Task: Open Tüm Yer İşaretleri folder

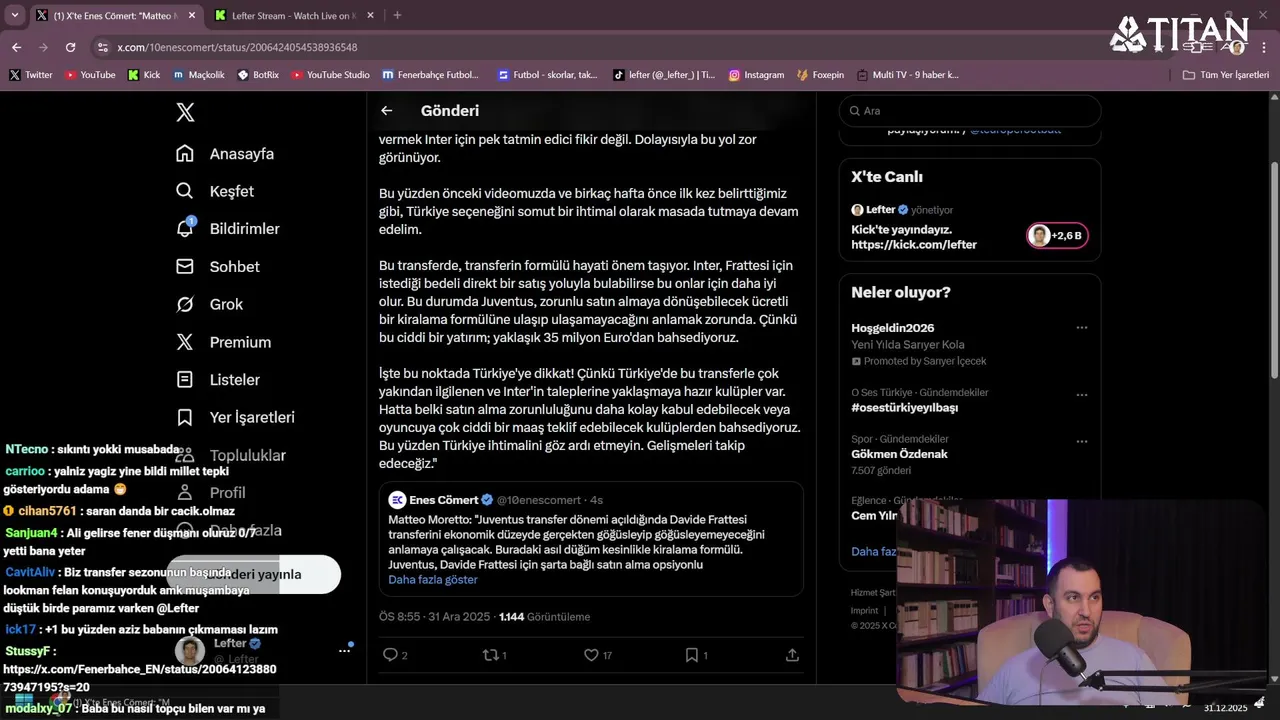Action: [x=1225, y=75]
